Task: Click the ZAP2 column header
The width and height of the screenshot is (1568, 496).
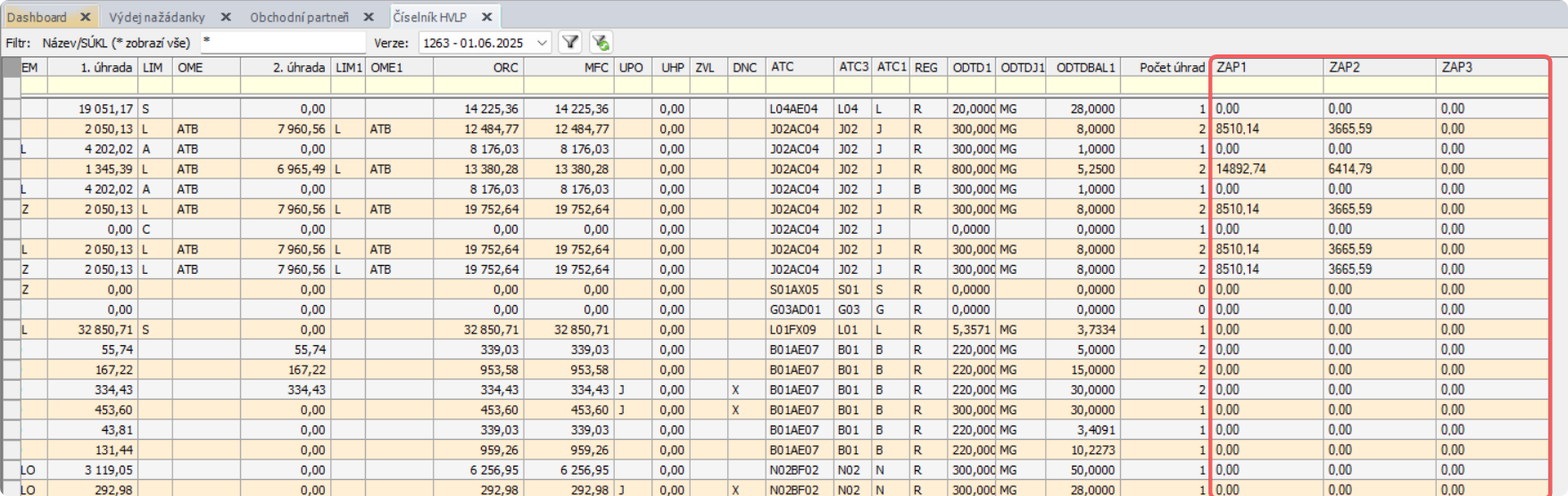Action: [1380, 67]
